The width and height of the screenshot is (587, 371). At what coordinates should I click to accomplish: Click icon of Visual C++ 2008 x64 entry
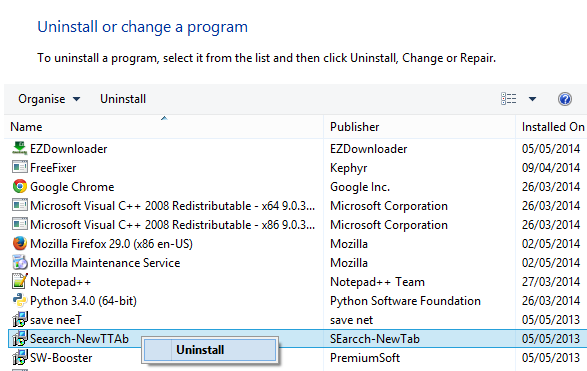19,205
